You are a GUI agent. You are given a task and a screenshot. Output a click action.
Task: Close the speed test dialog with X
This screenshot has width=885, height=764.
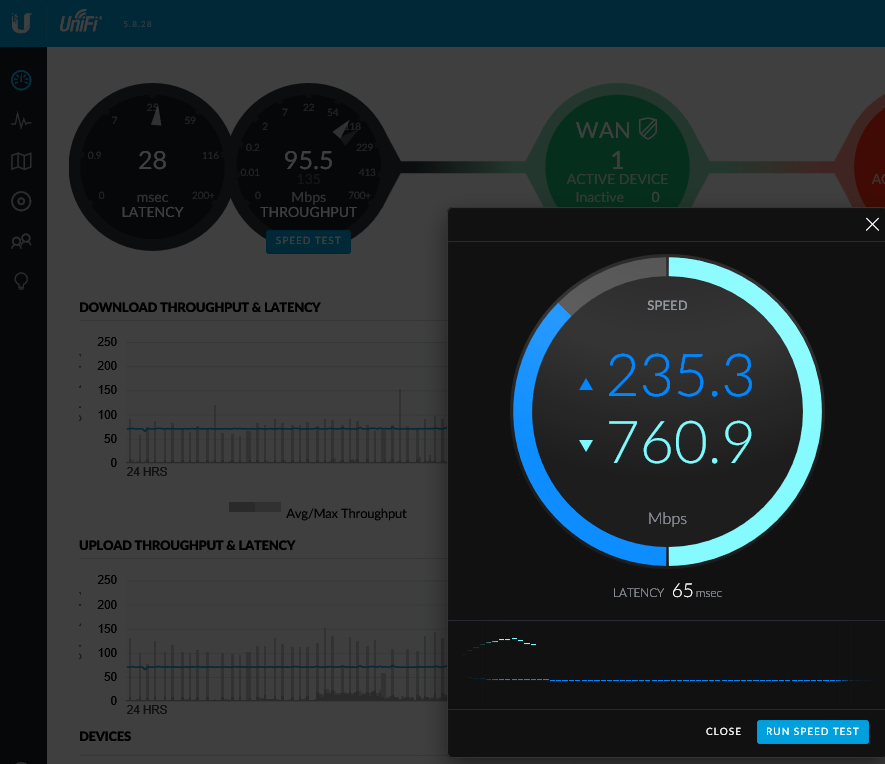tap(872, 225)
